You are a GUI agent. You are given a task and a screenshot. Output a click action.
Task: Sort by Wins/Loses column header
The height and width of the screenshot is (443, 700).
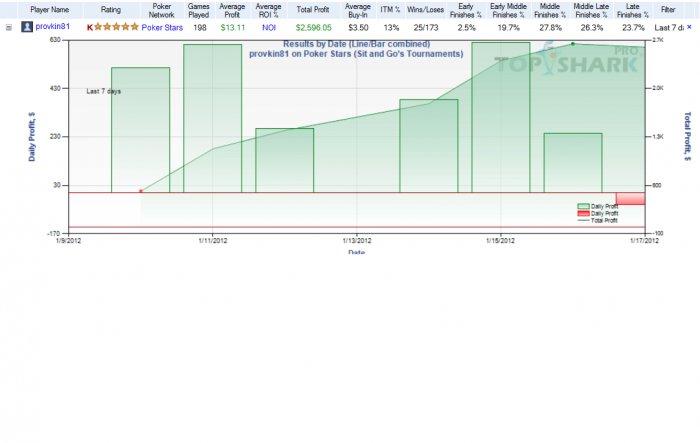(x=425, y=10)
